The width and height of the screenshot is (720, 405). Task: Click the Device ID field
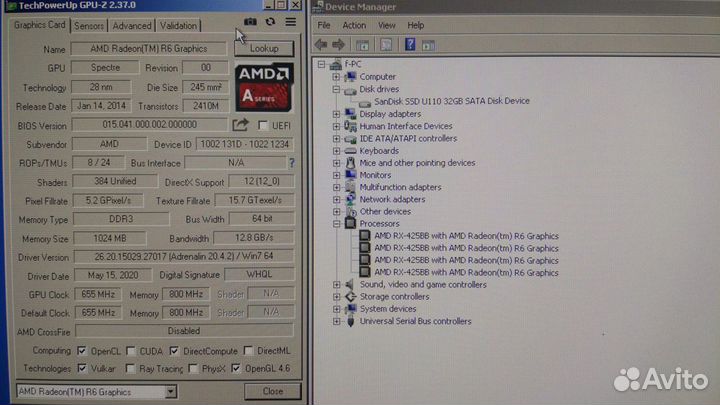point(245,144)
